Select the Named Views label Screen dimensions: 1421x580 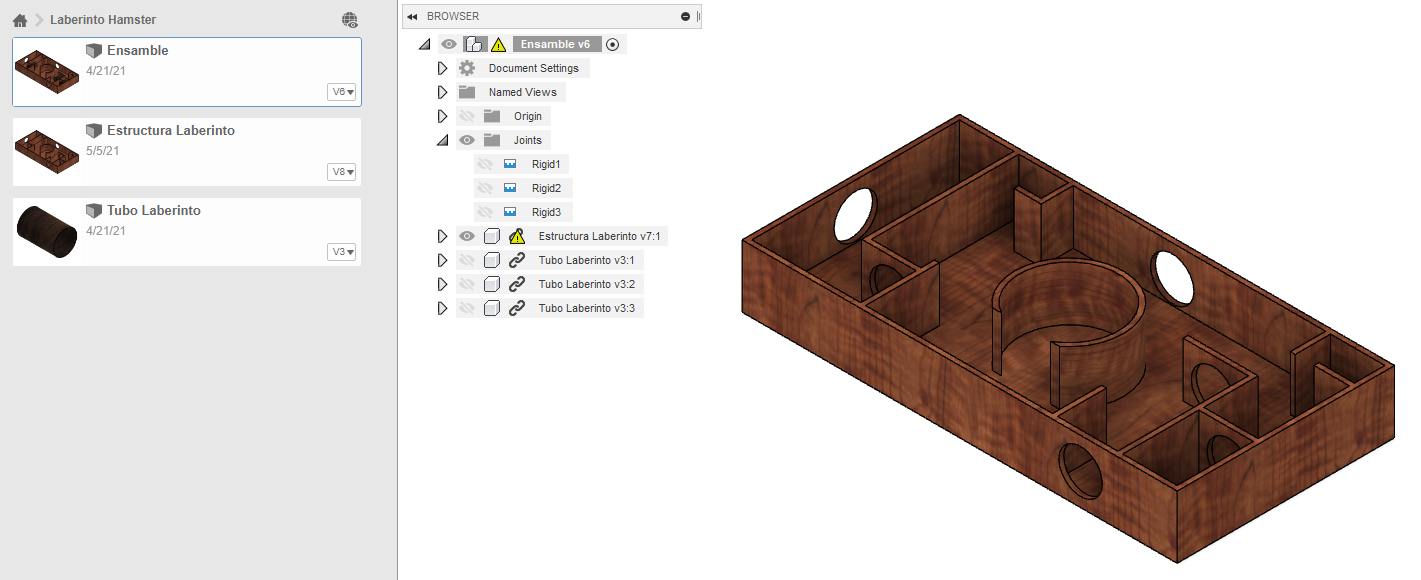tap(523, 92)
